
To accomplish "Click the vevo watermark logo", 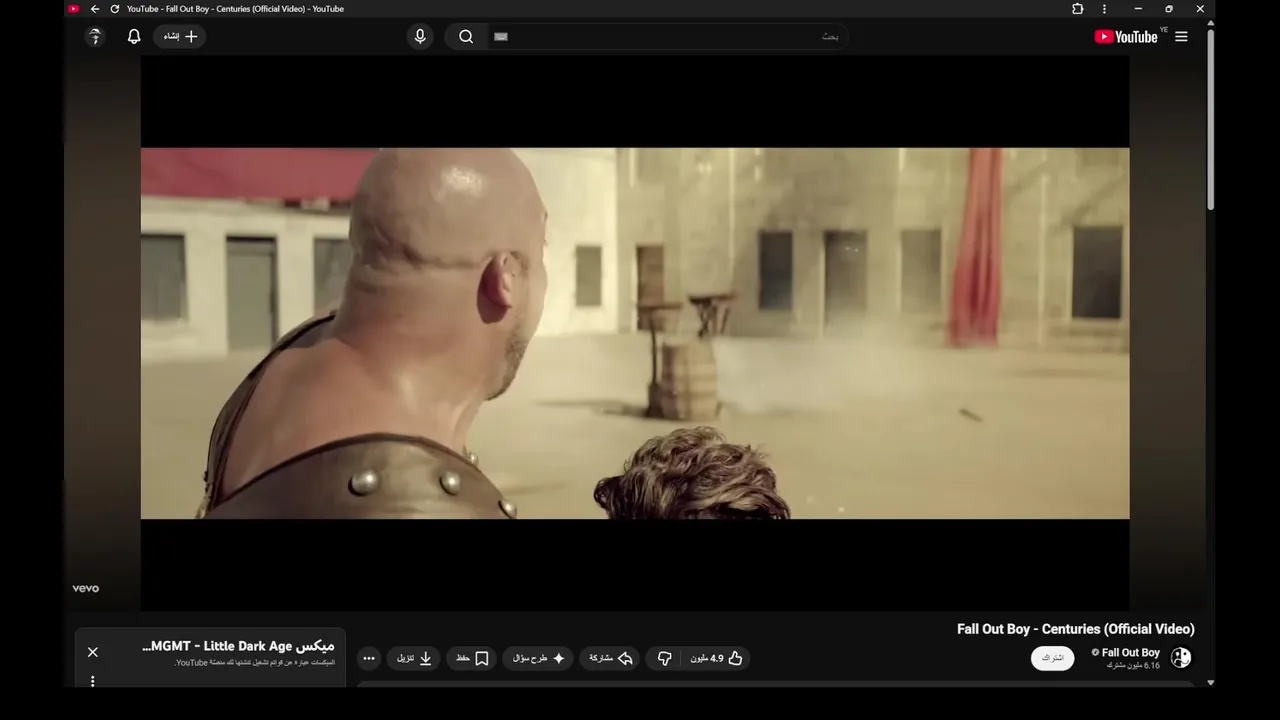I will (86, 588).
